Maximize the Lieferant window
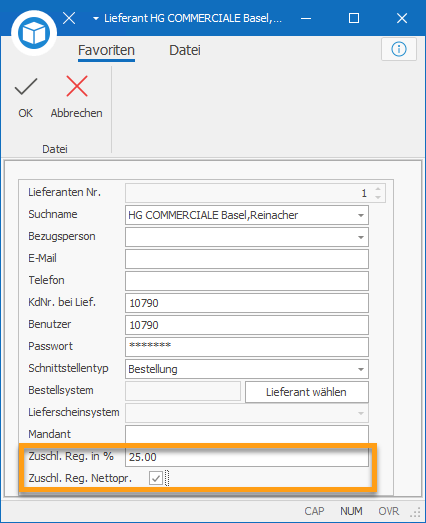 (354, 18)
